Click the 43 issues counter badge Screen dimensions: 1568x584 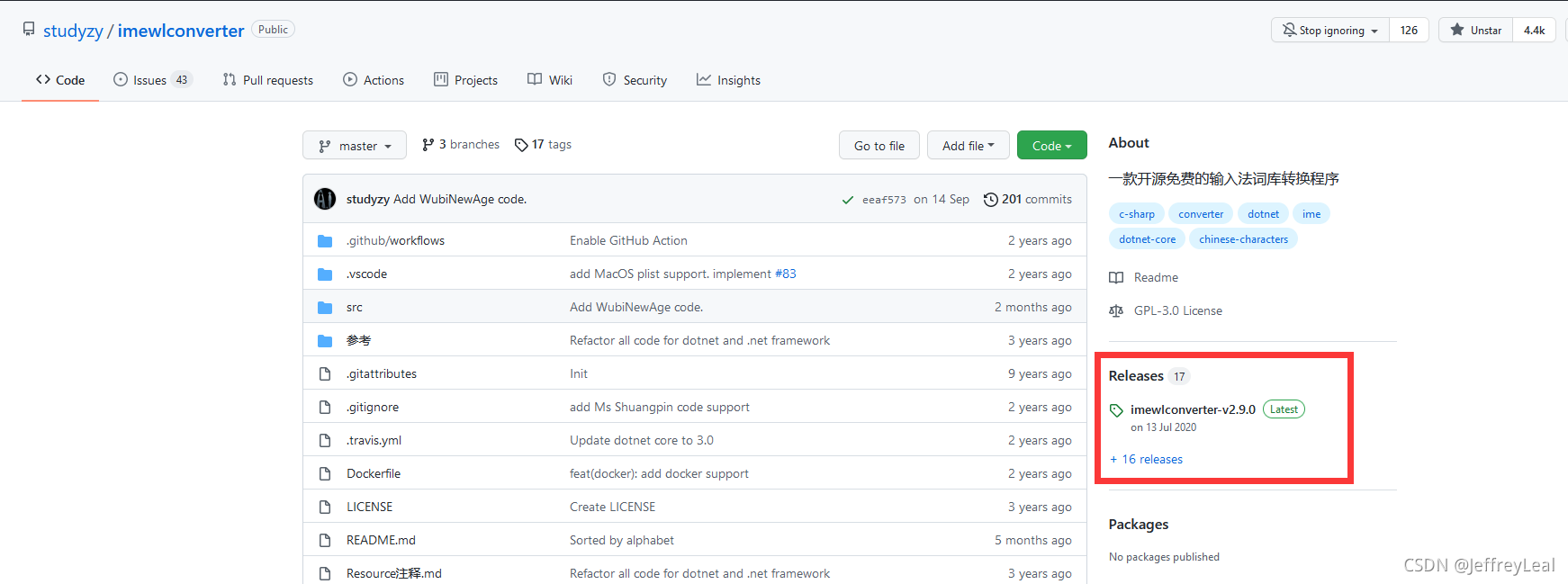(182, 80)
